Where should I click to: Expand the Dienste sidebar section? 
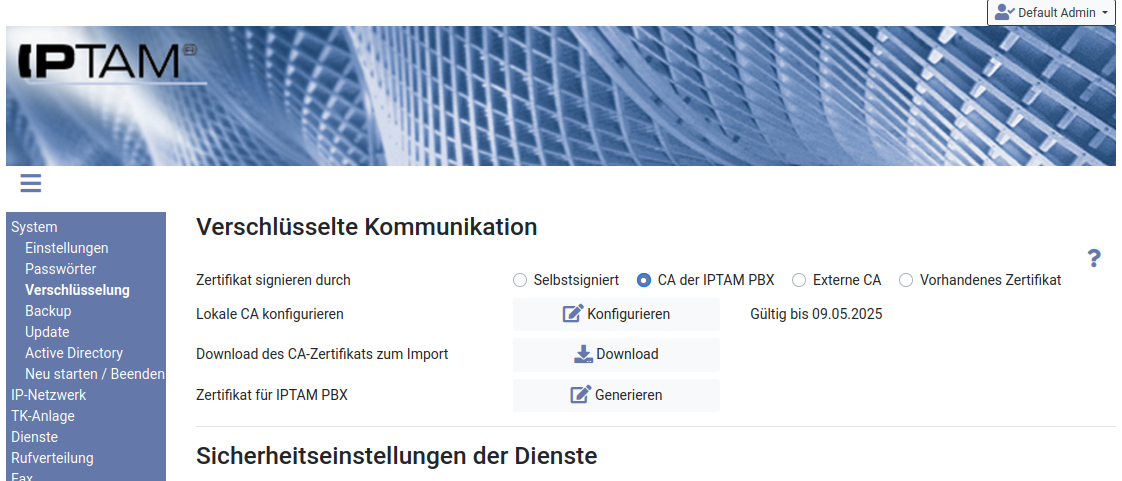[x=34, y=437]
